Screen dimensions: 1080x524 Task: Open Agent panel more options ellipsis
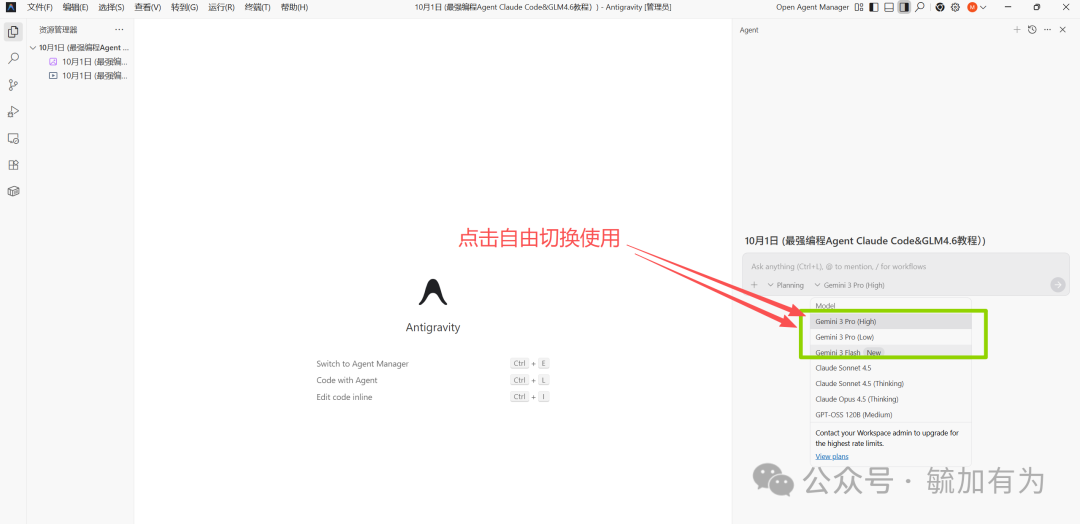point(1047,30)
